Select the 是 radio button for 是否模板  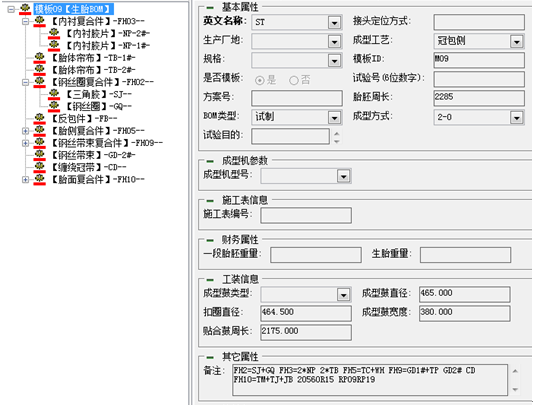pyautogui.click(x=260, y=80)
